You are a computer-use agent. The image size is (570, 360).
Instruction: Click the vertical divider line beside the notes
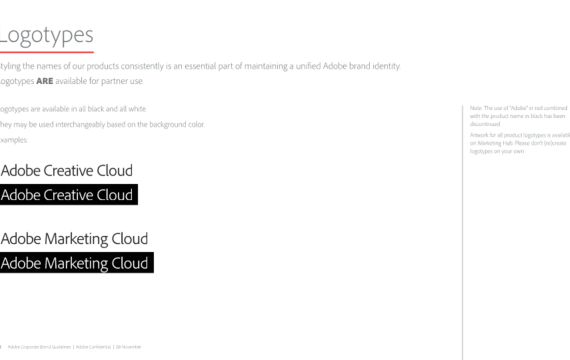coord(462,233)
